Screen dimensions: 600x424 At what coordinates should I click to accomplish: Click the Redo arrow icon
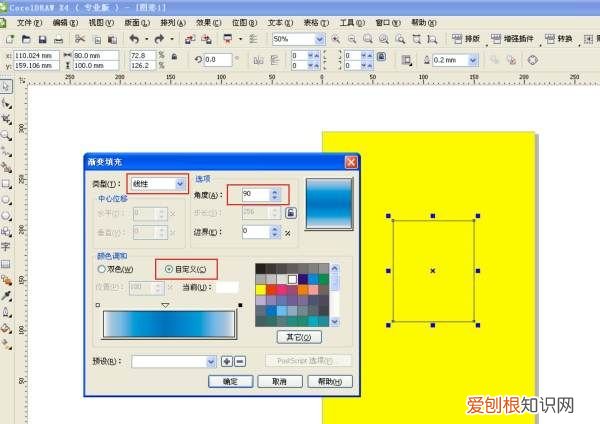[x=159, y=39]
